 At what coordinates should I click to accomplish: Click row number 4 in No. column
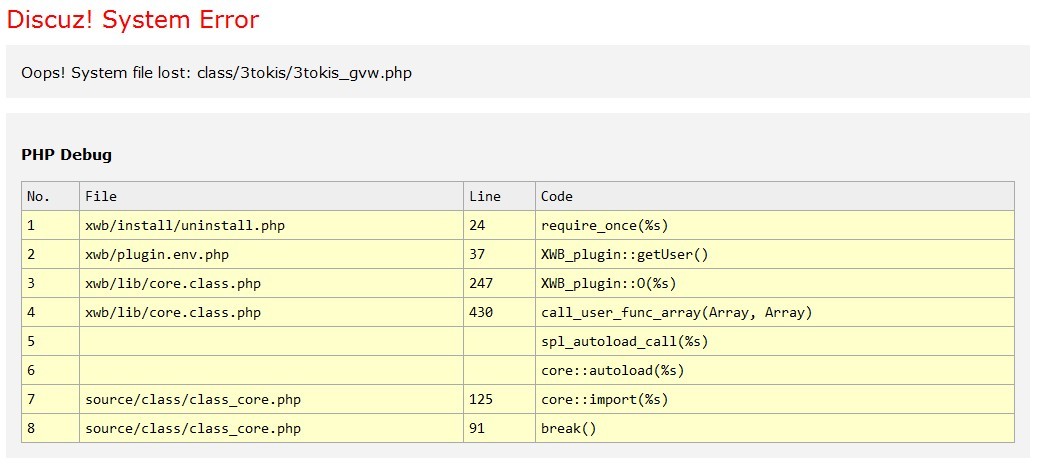pyautogui.click(x=50, y=312)
